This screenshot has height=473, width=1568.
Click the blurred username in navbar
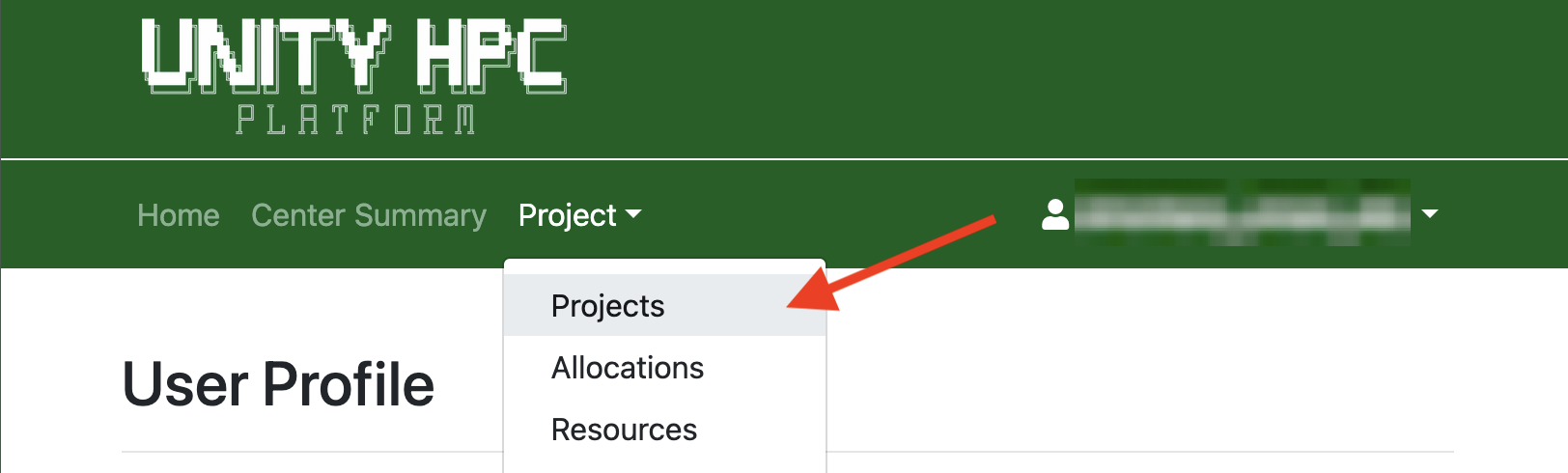[x=1242, y=213]
